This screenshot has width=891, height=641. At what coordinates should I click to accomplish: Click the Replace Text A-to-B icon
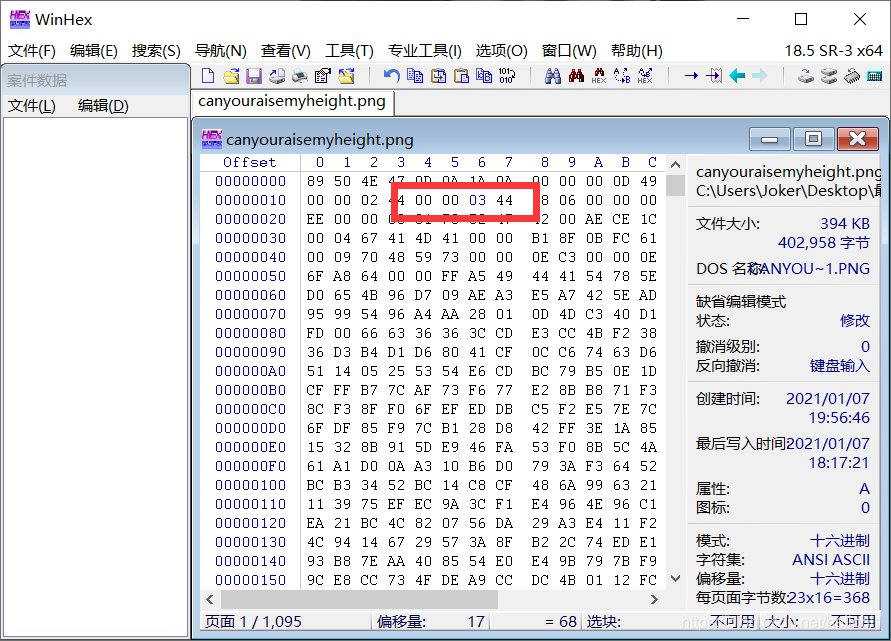tap(622, 76)
